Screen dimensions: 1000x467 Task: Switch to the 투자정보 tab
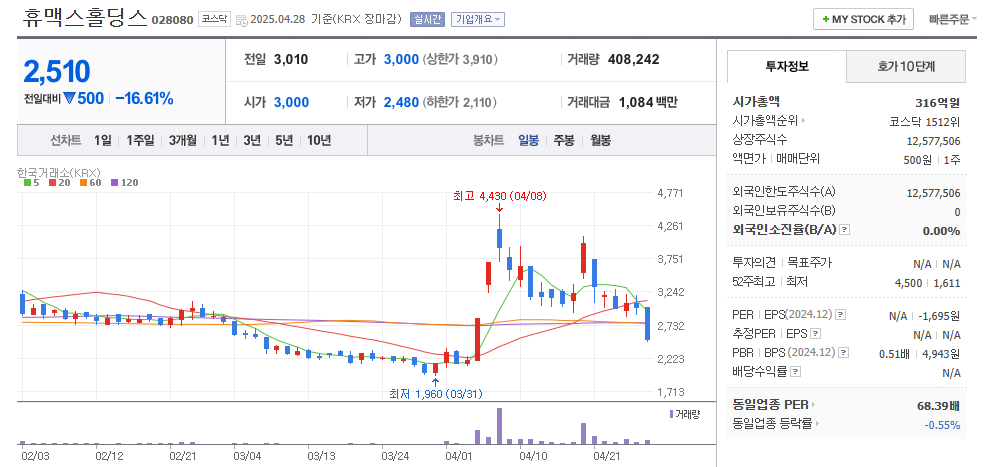(x=787, y=66)
